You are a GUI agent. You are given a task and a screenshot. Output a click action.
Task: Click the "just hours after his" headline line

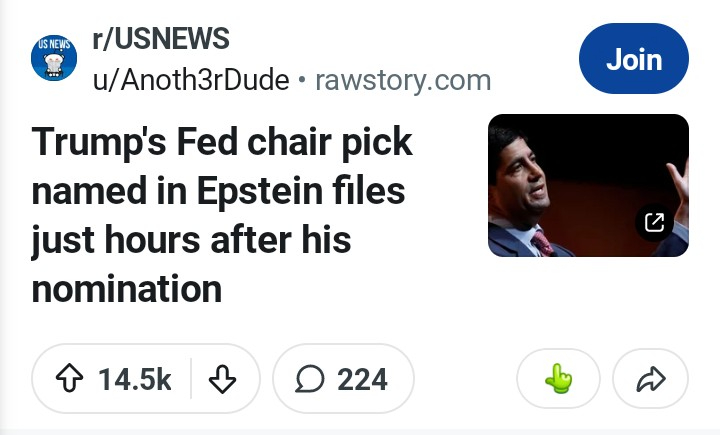click(x=191, y=240)
